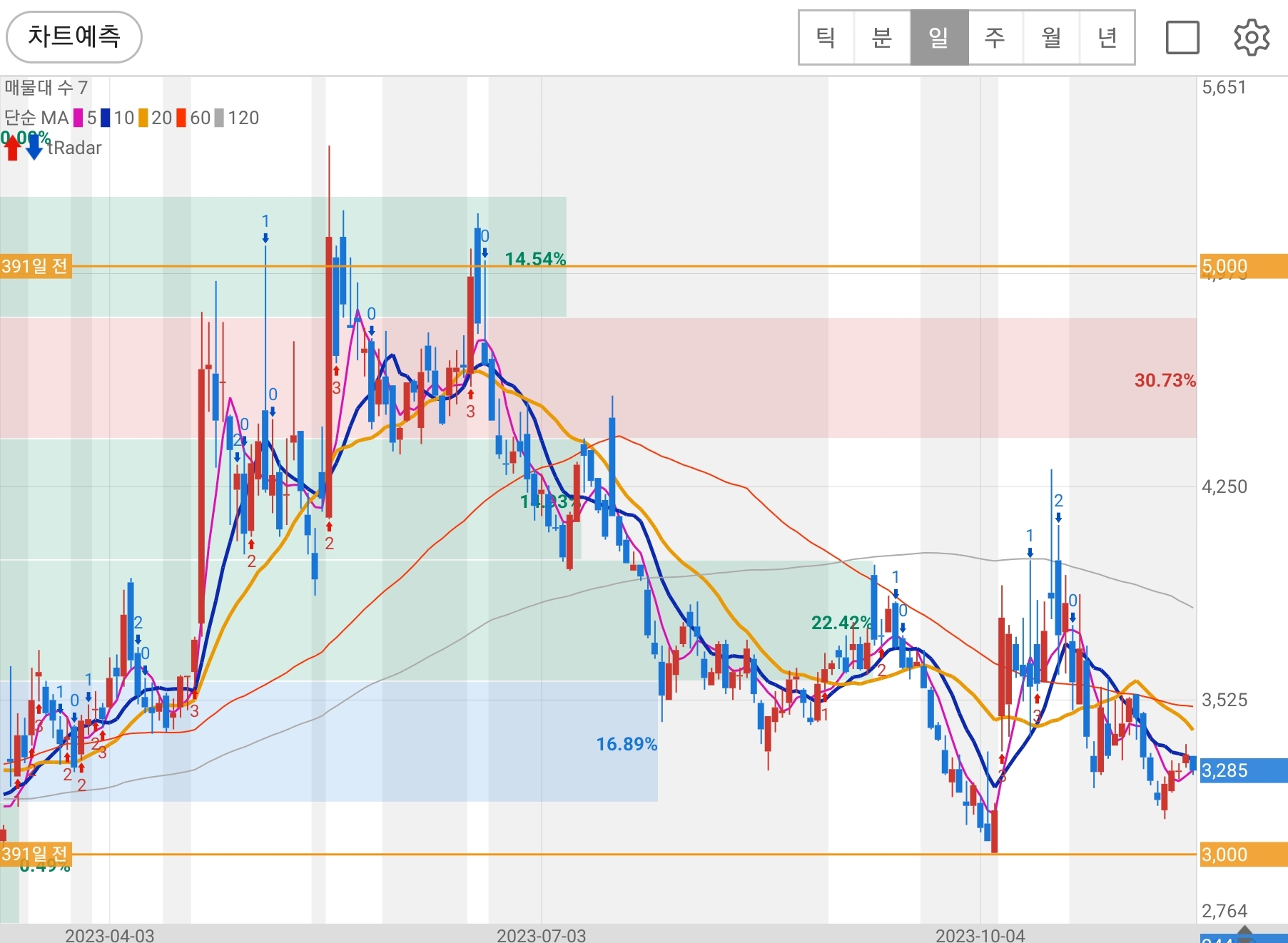Click the 30.73% volume profile label

pos(1165,380)
